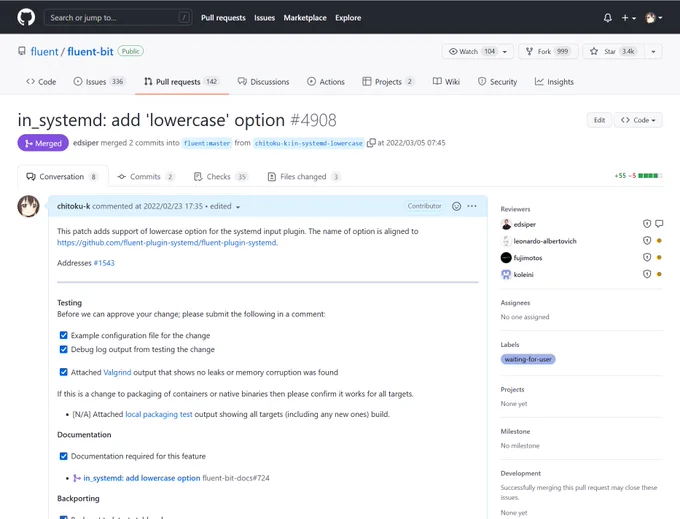Click the diffstat green blocks indicator
The image size is (680, 519).
[651, 176]
